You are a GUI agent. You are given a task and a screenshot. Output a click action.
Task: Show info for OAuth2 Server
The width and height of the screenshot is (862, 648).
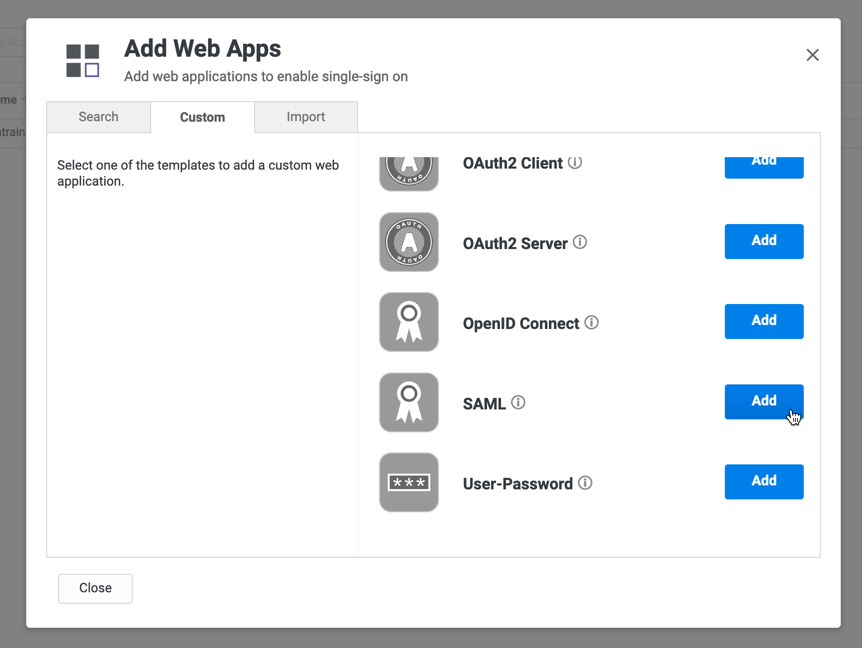point(580,243)
